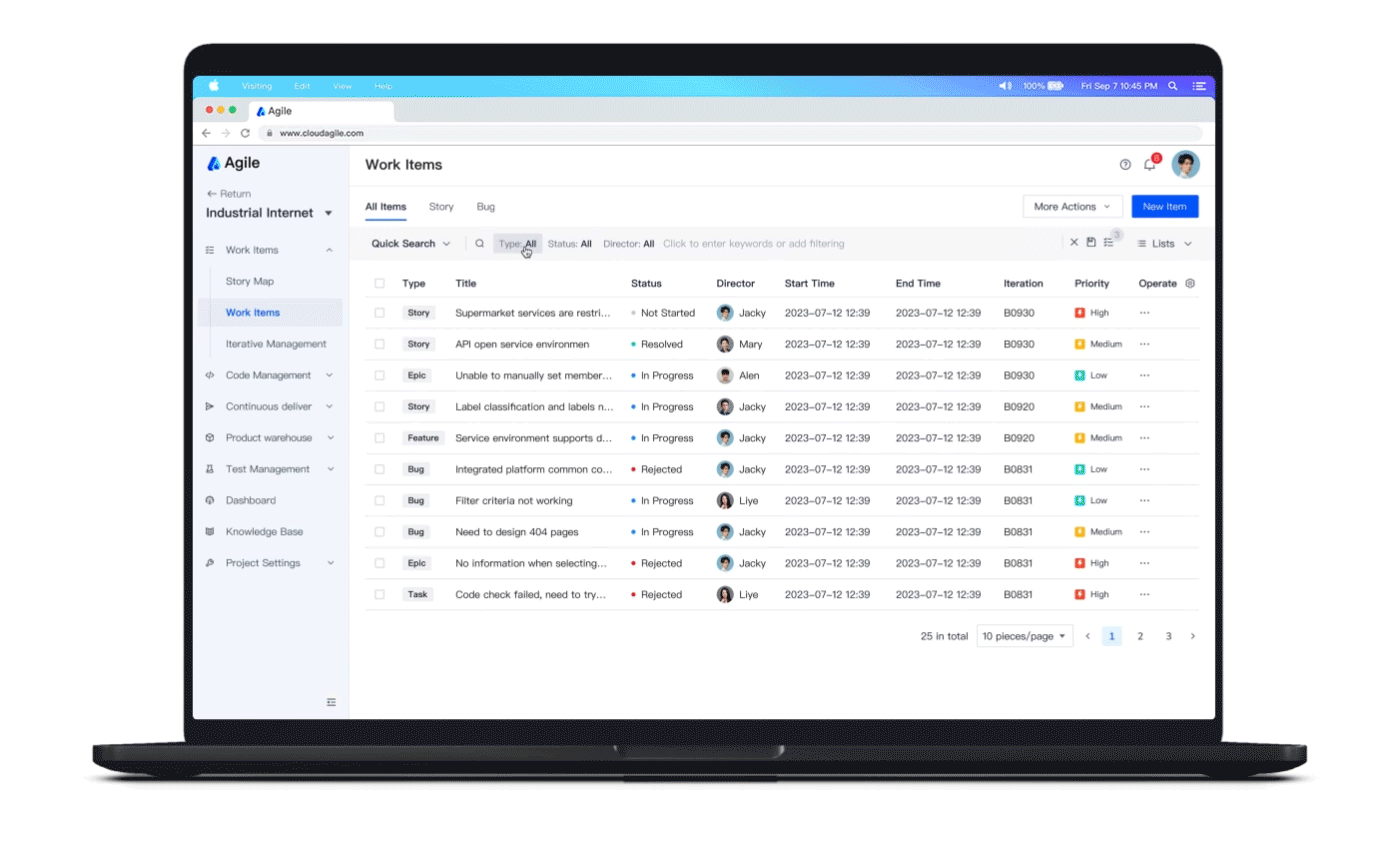Image resolution: width=1400 pixels, height=868 pixels.
Task: Open the Quick Search dropdown
Action: 411,243
